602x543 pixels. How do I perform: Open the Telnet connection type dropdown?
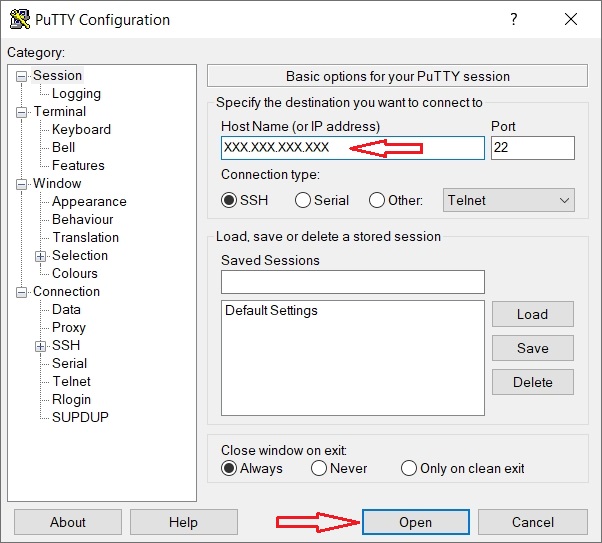pyautogui.click(x=509, y=200)
